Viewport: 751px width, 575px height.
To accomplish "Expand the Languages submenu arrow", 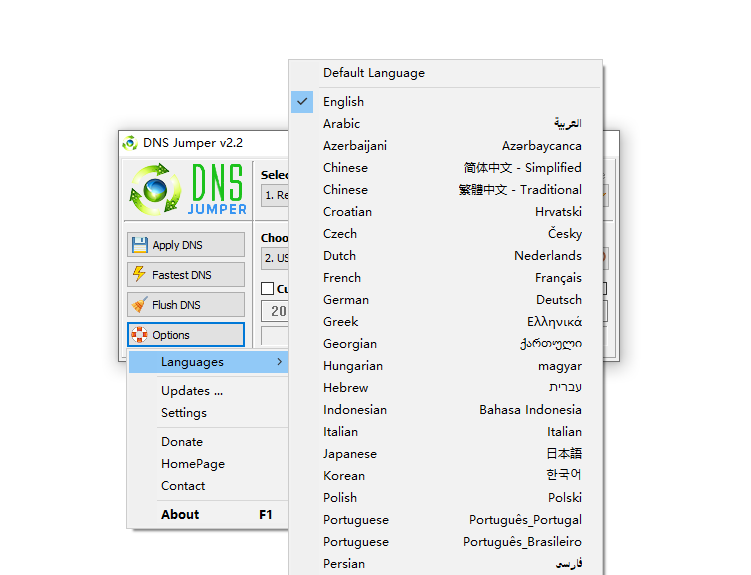I will pos(280,362).
